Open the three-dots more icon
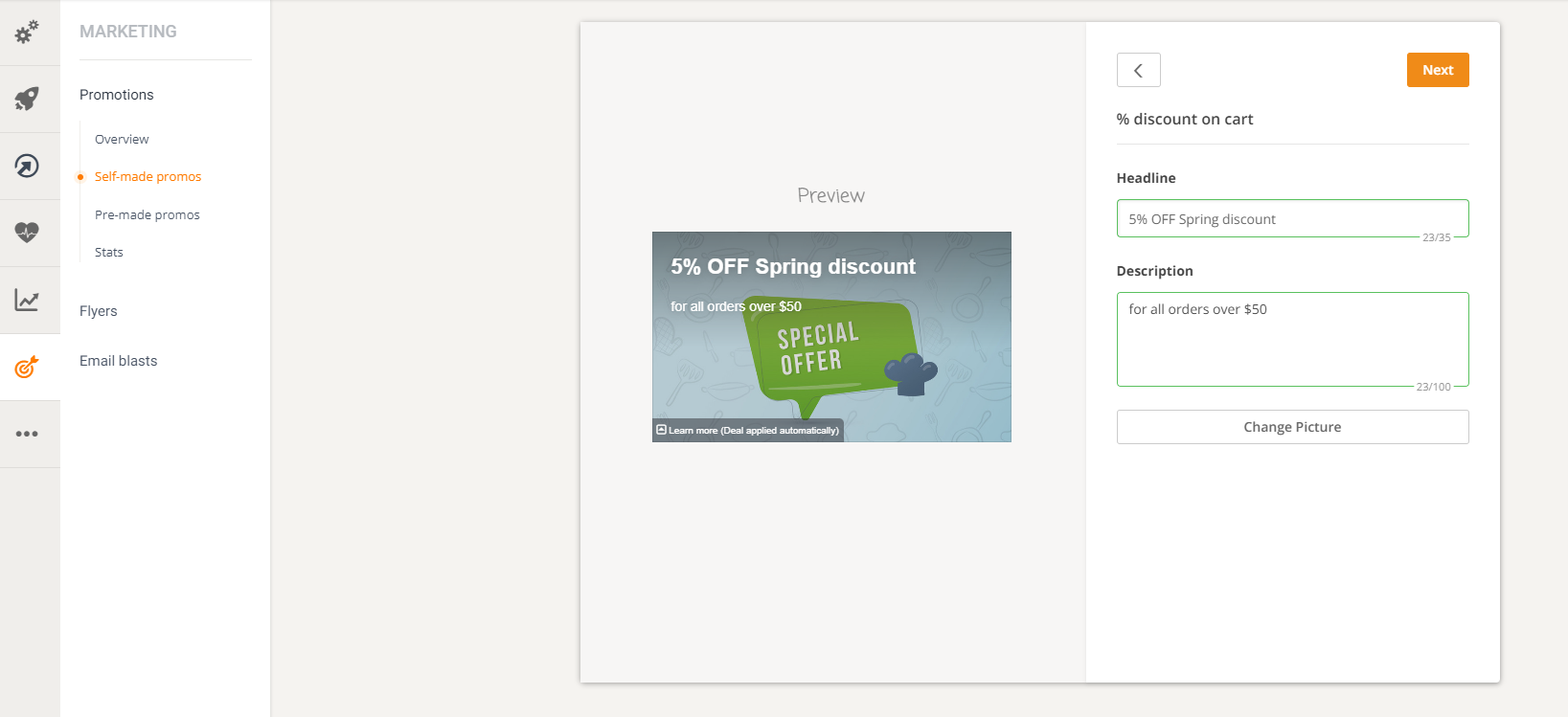This screenshot has height=717, width=1568. point(27,434)
